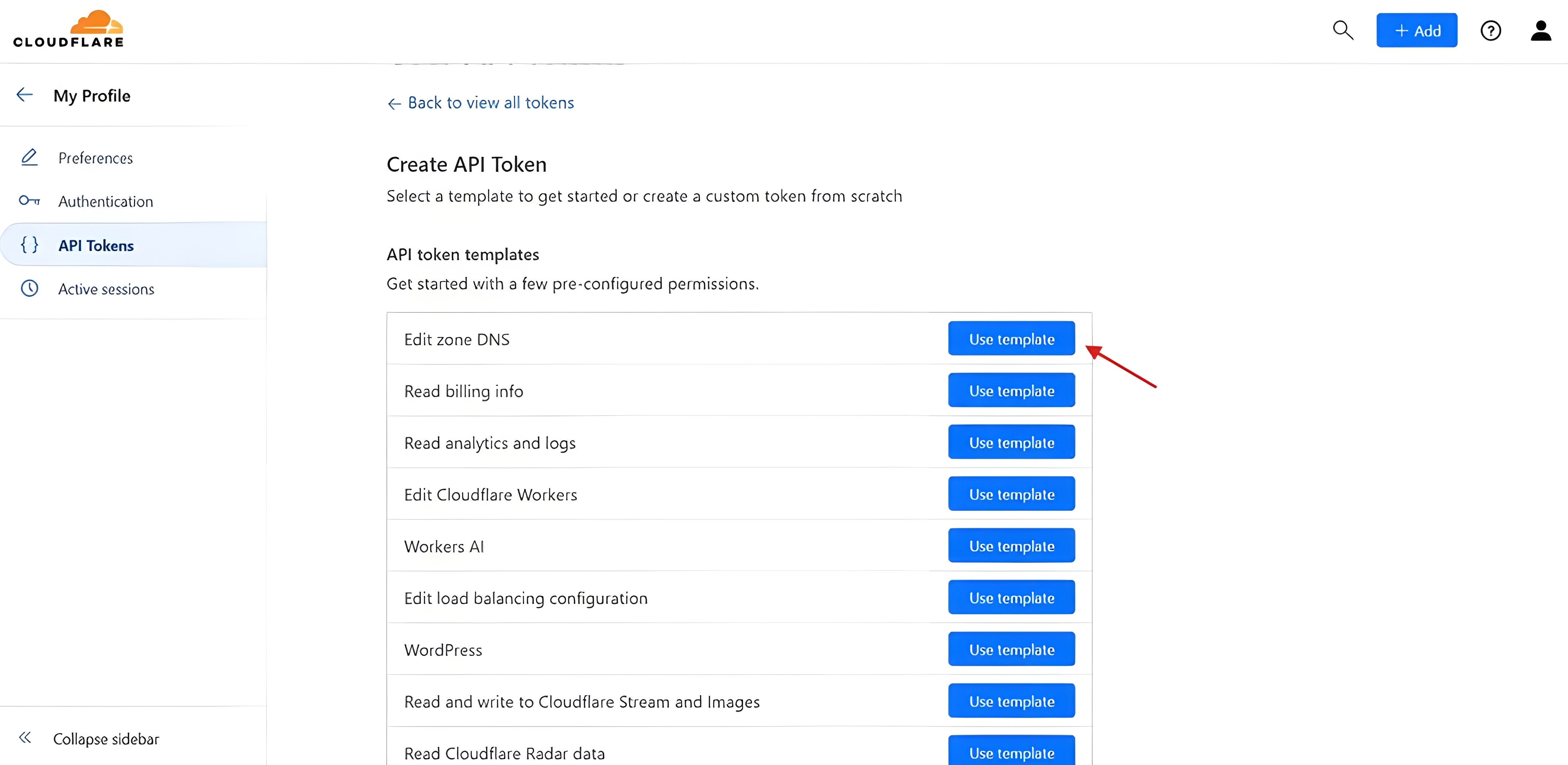
Task: Click Read and write to Cloudflare Stream text
Action: click(x=582, y=702)
